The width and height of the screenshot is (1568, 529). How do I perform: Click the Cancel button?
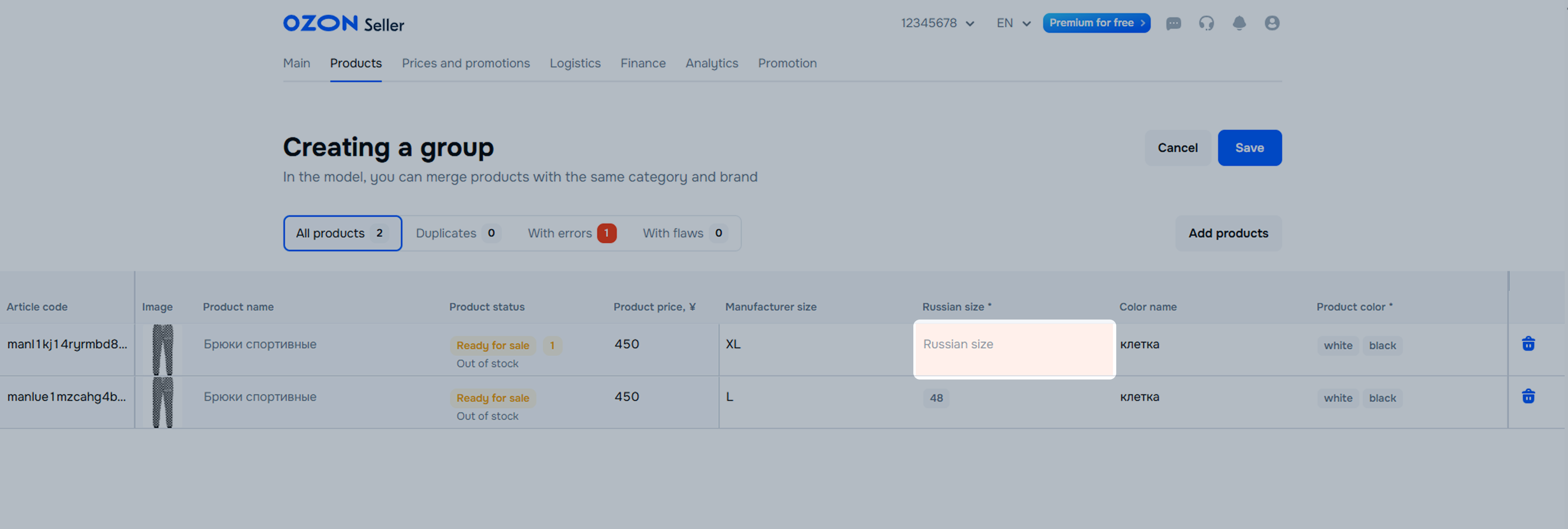coord(1177,148)
